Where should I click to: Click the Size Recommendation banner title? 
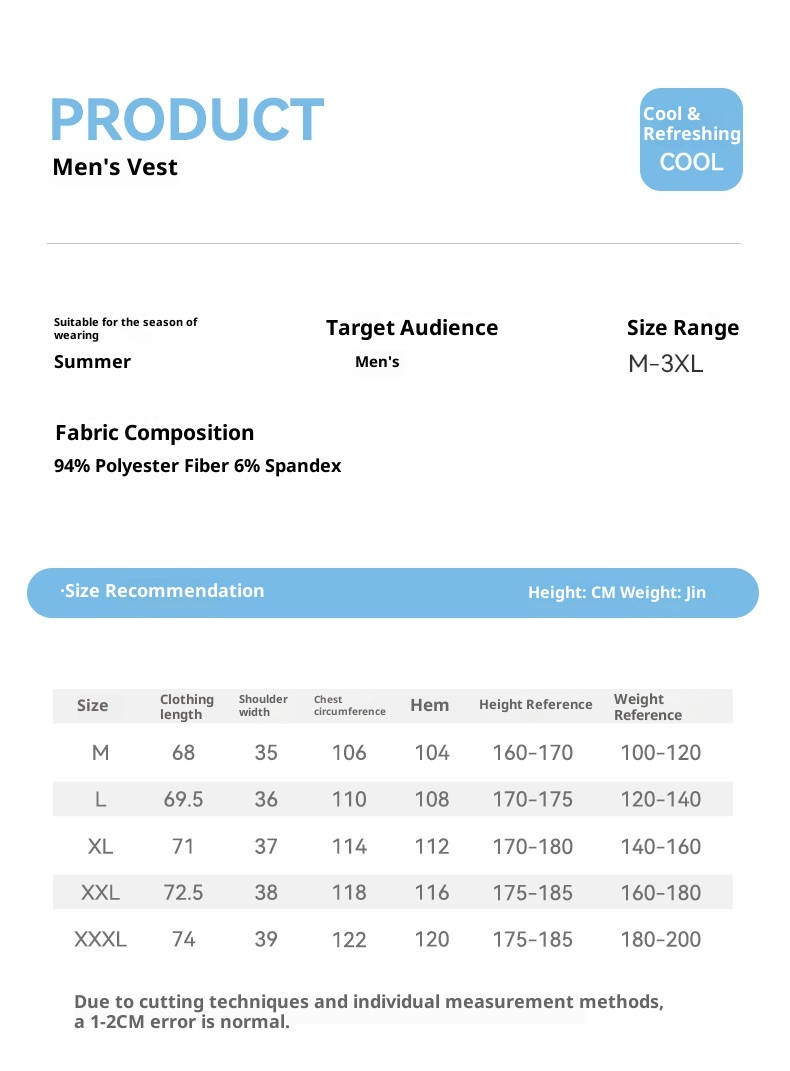tap(163, 591)
